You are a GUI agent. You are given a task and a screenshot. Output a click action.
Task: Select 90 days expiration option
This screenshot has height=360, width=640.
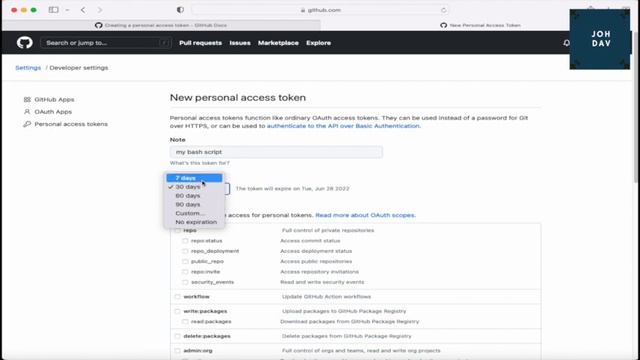[x=194, y=204]
